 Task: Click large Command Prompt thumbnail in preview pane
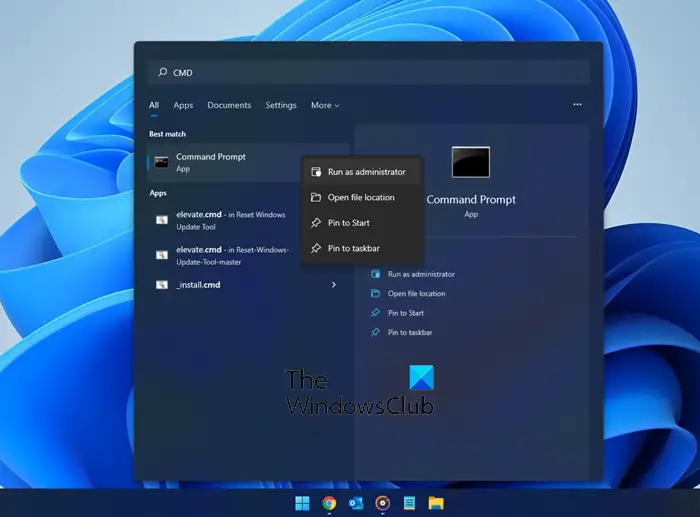coord(471,162)
